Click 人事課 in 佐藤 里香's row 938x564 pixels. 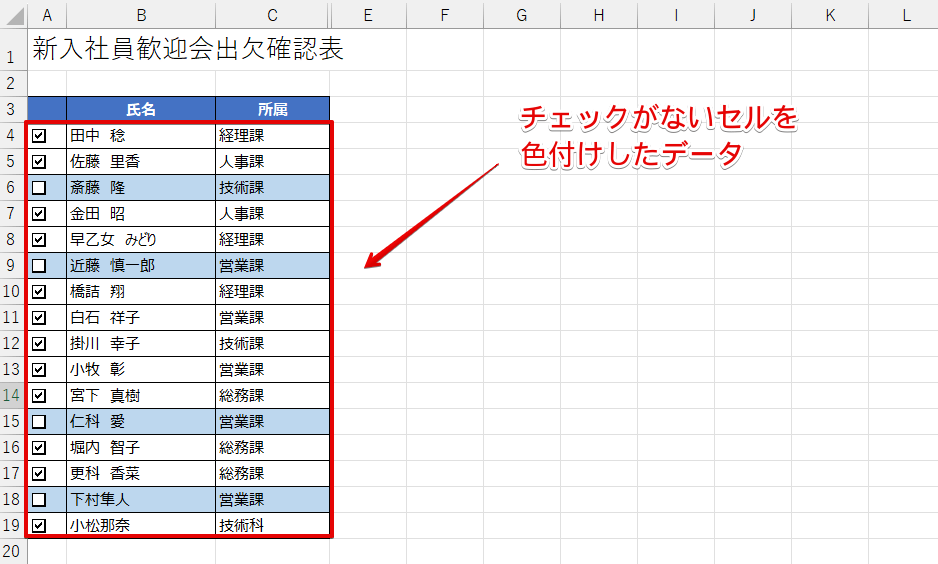pyautogui.click(x=272, y=161)
